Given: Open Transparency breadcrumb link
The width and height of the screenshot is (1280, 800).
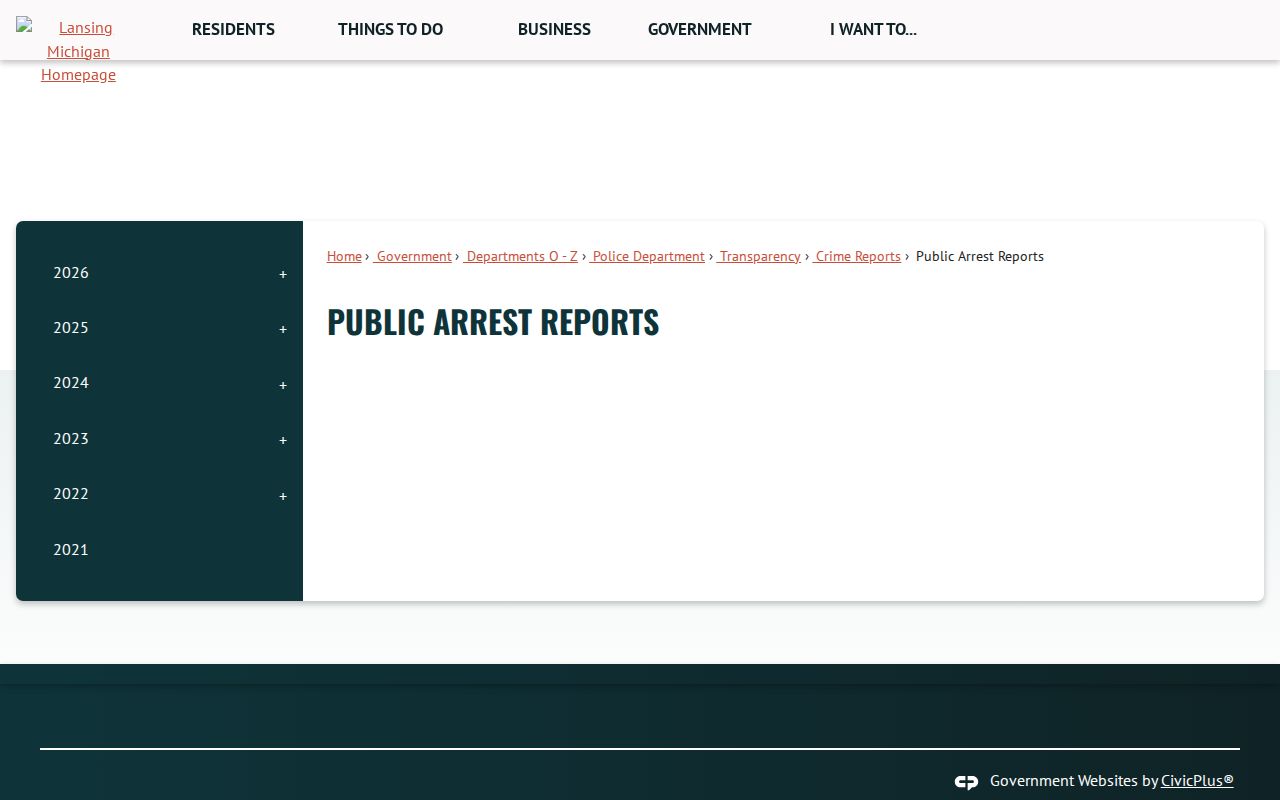Looking at the screenshot, I should click(758, 256).
